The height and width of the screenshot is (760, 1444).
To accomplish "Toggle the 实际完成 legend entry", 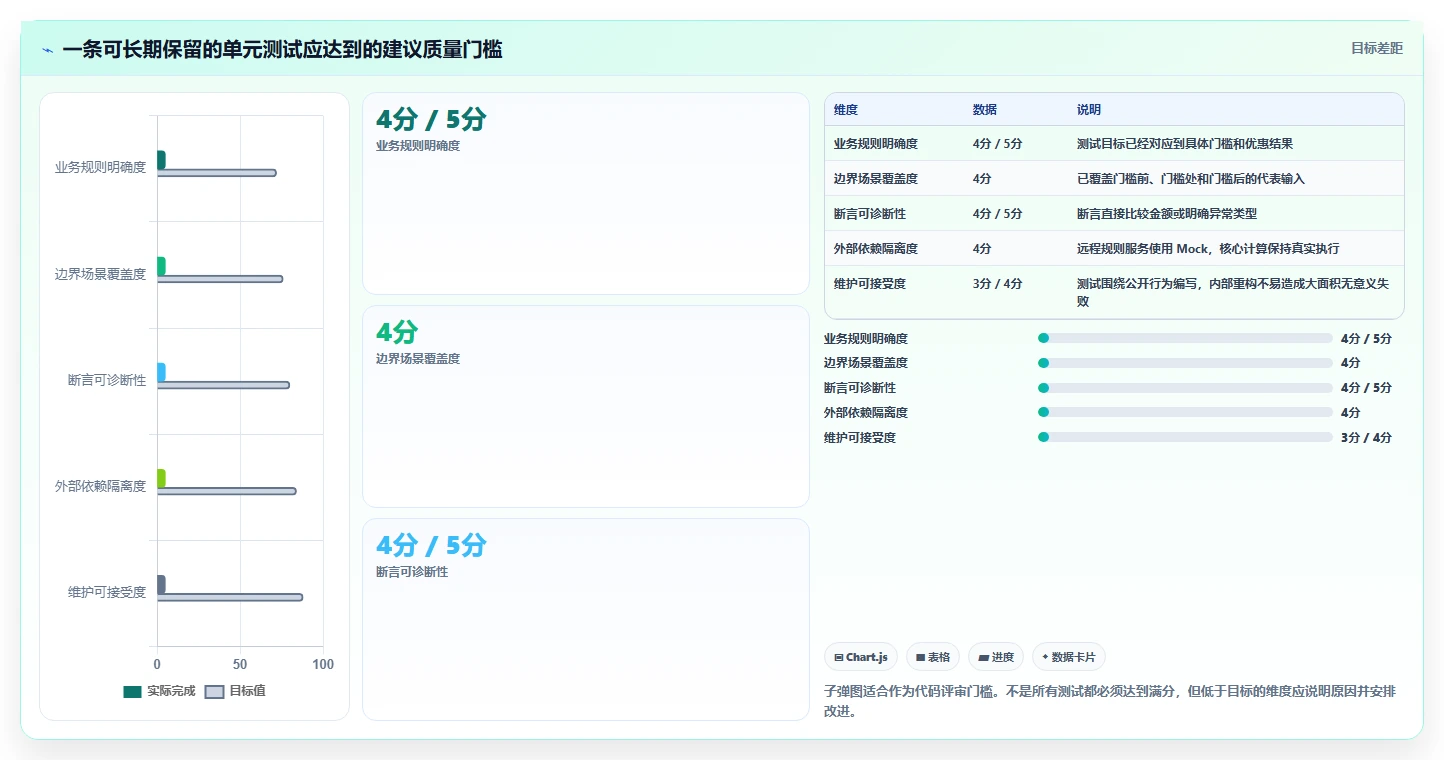I will click(x=159, y=691).
